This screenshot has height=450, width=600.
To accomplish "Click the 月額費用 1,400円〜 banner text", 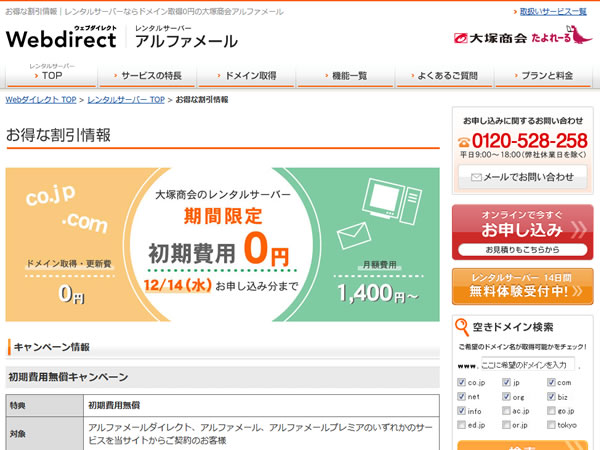I will pos(378,283).
